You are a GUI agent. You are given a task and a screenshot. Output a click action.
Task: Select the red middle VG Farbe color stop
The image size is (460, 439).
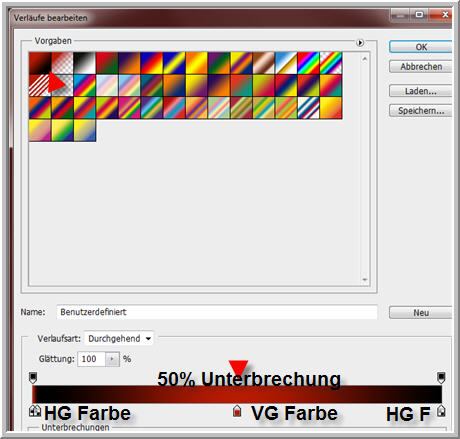click(x=237, y=411)
